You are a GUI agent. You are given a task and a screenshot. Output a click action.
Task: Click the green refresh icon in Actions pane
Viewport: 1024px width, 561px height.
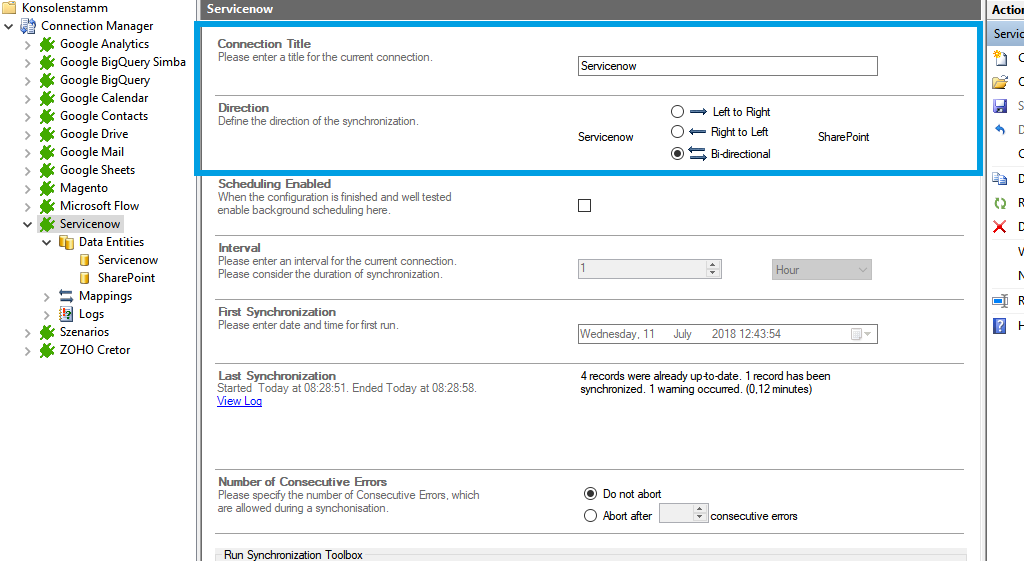point(999,203)
